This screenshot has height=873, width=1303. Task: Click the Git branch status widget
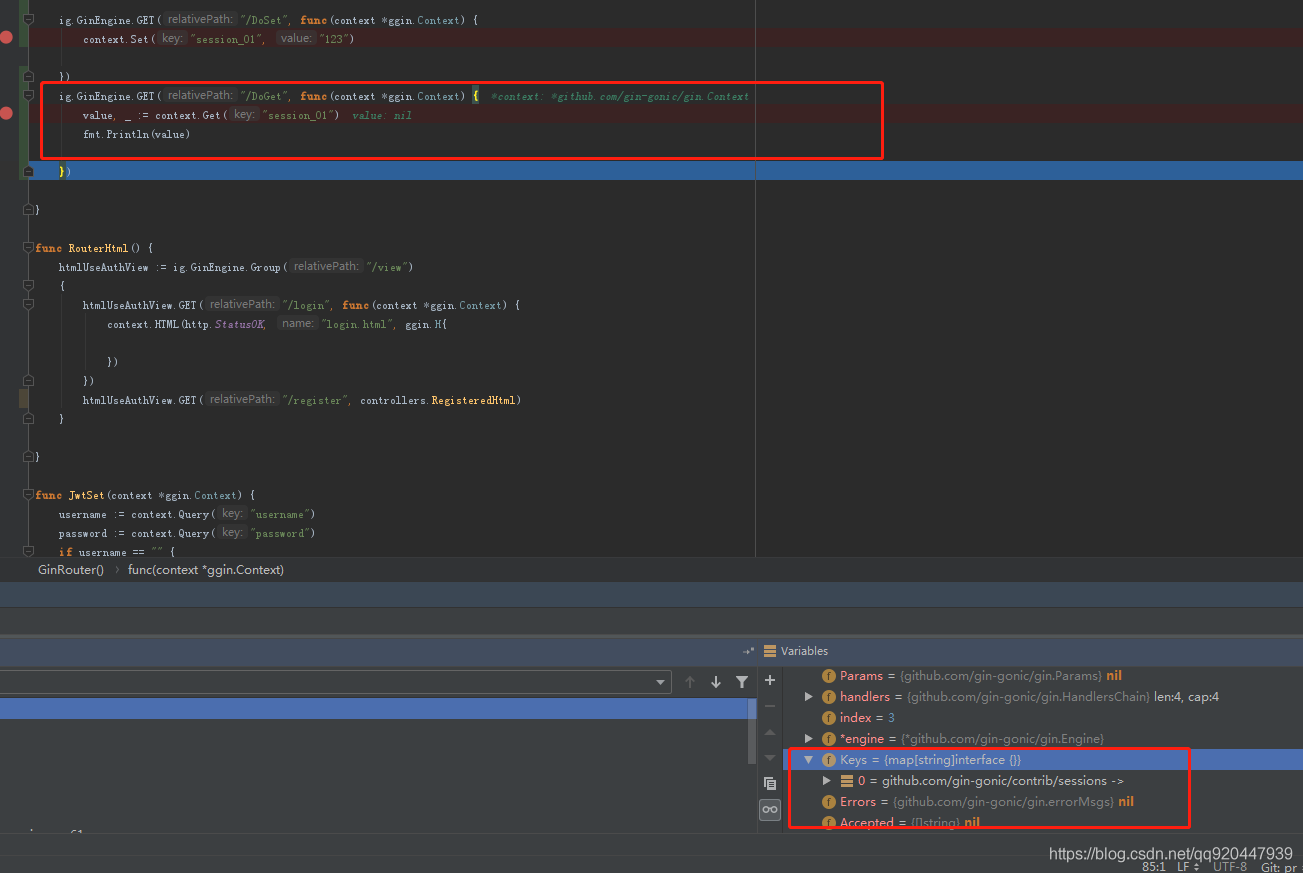[1281, 867]
